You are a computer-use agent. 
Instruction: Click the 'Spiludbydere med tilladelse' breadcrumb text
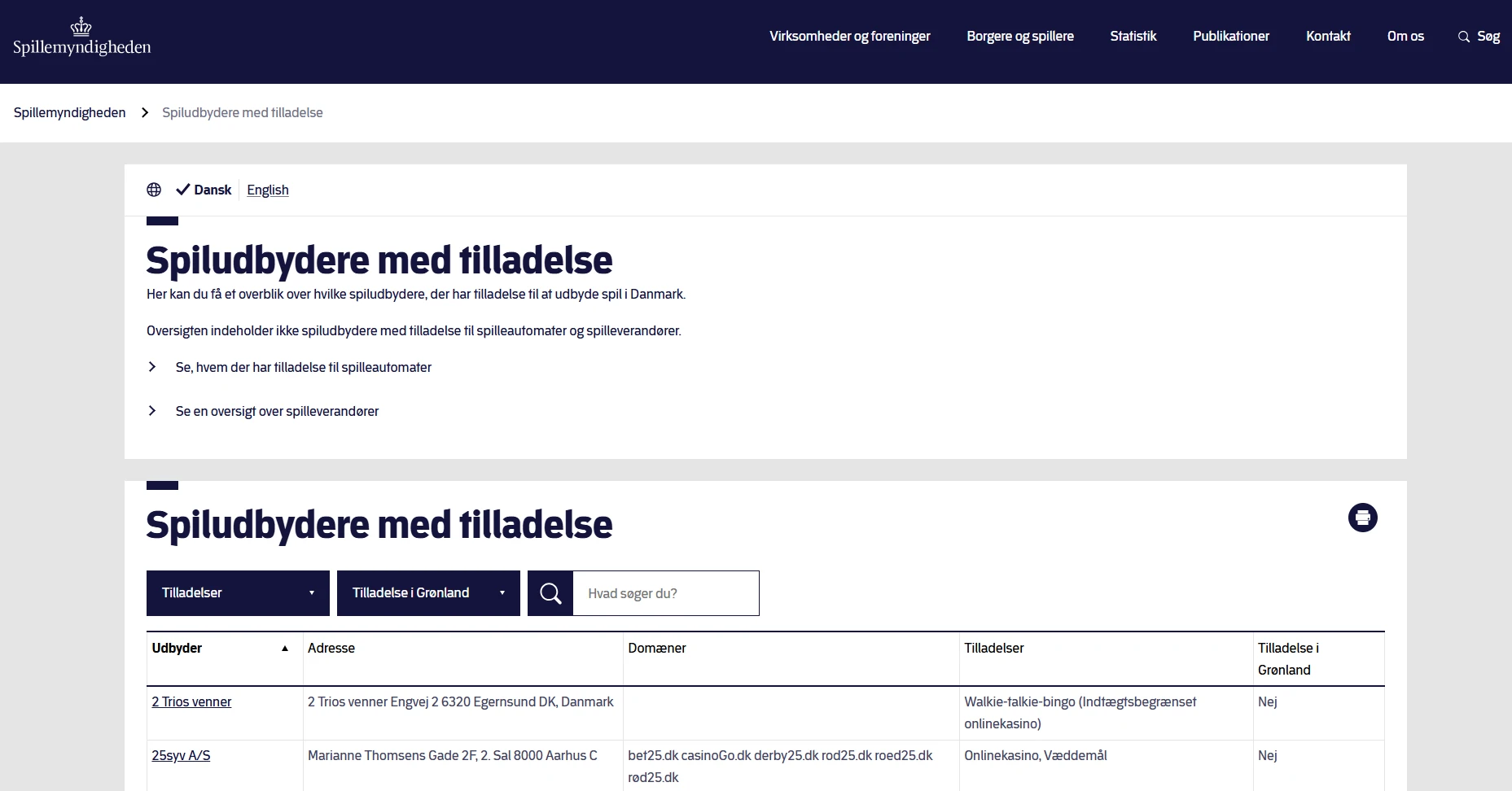tap(243, 112)
